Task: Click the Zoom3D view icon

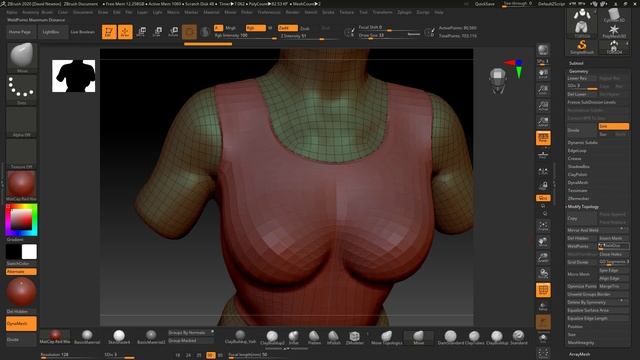Action: 543,258
